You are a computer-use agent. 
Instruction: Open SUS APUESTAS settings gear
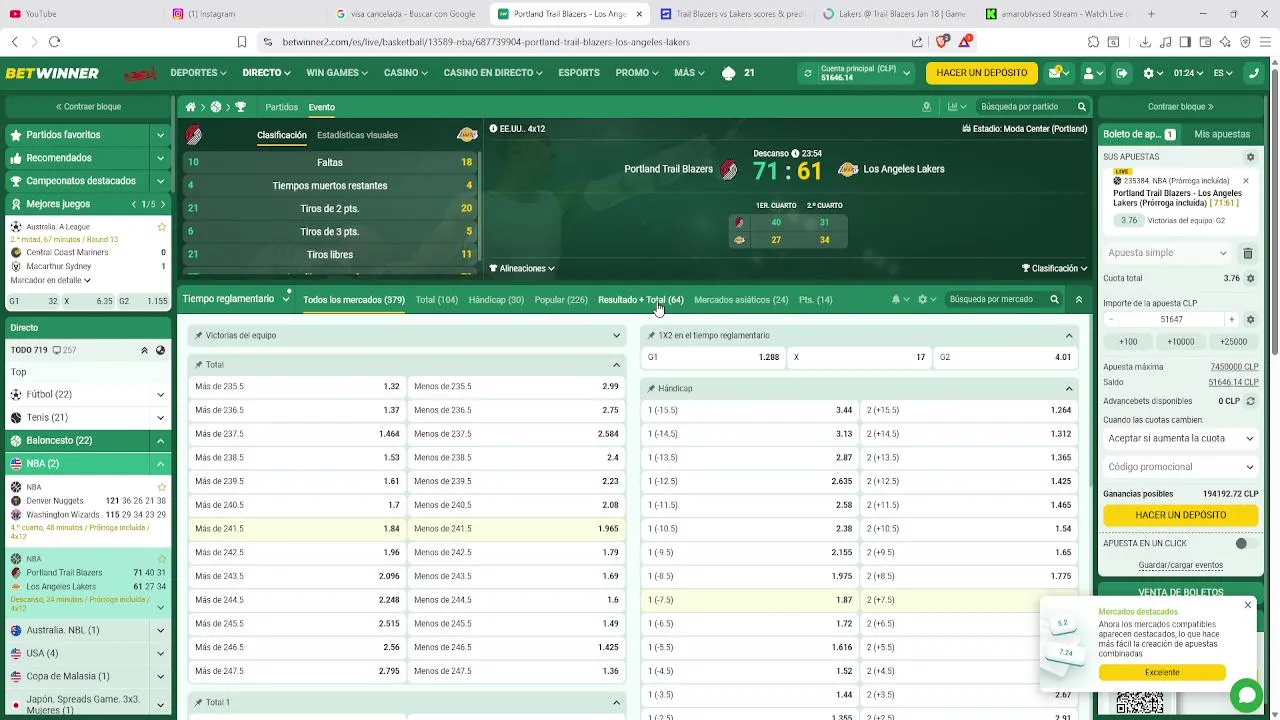pyautogui.click(x=1250, y=157)
